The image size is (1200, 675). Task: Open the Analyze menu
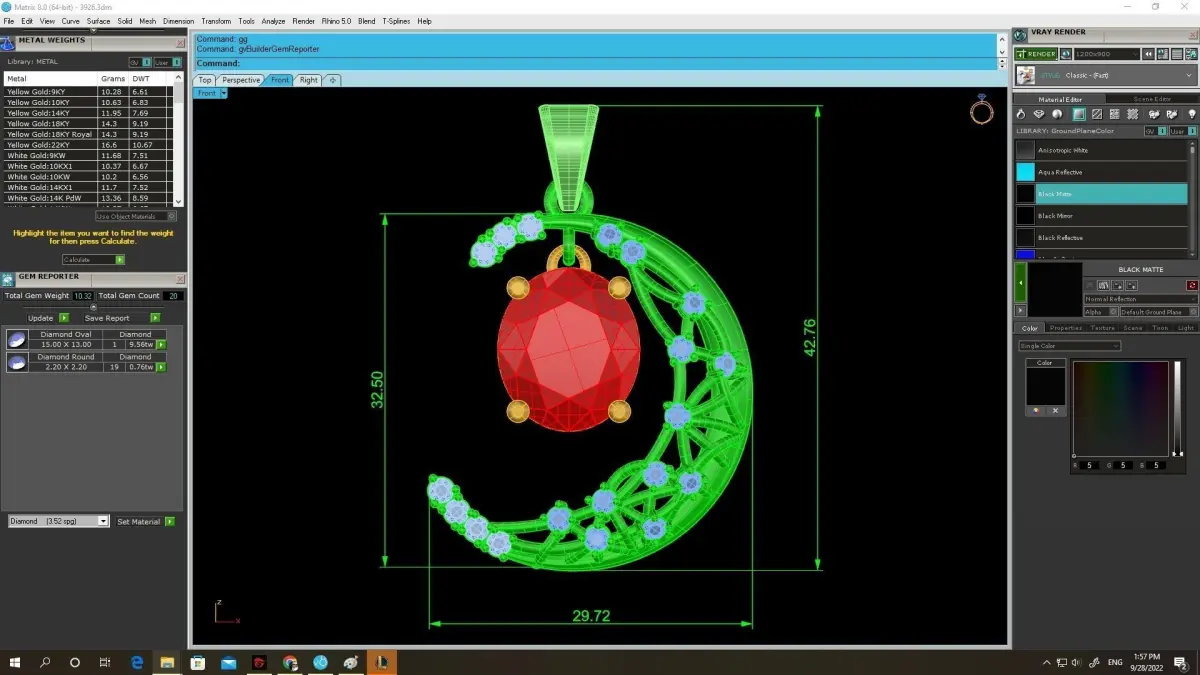click(x=273, y=21)
